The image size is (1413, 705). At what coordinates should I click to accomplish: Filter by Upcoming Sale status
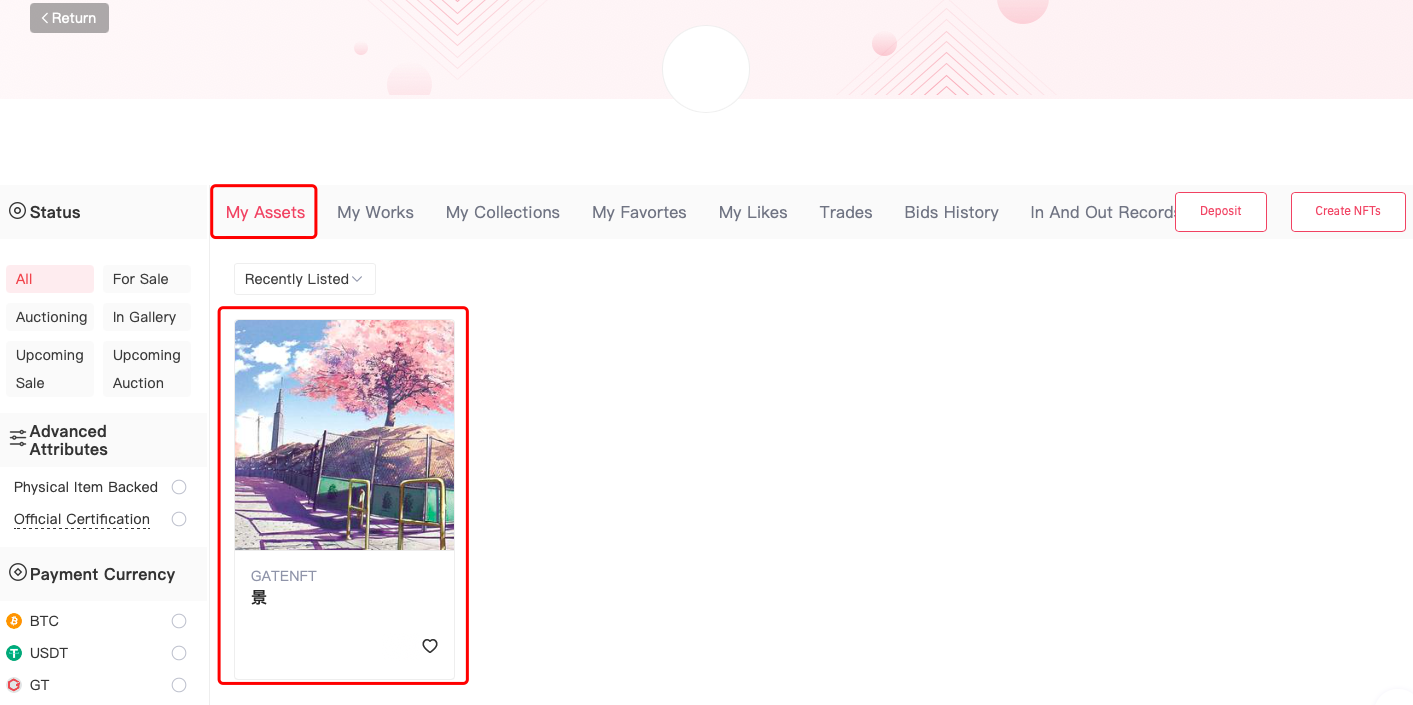tap(50, 369)
